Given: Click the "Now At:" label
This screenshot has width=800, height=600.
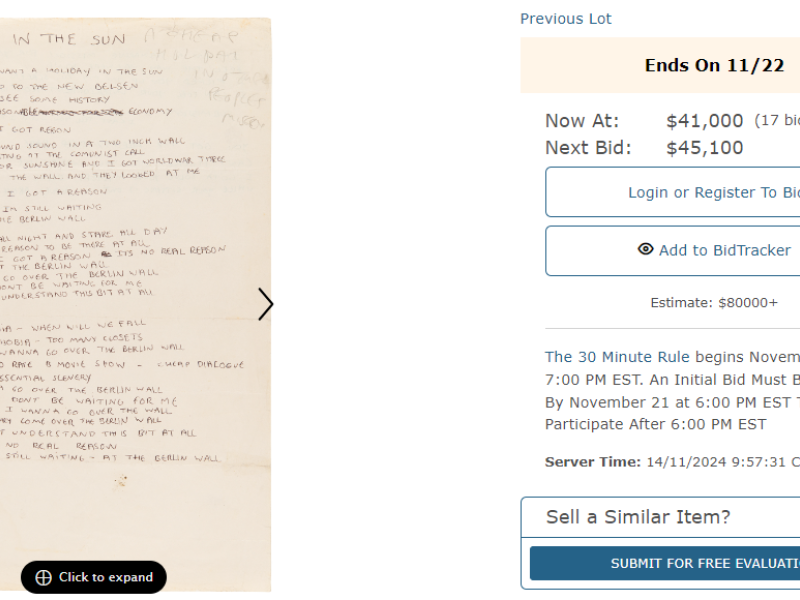Looking at the screenshot, I should tap(582, 121).
